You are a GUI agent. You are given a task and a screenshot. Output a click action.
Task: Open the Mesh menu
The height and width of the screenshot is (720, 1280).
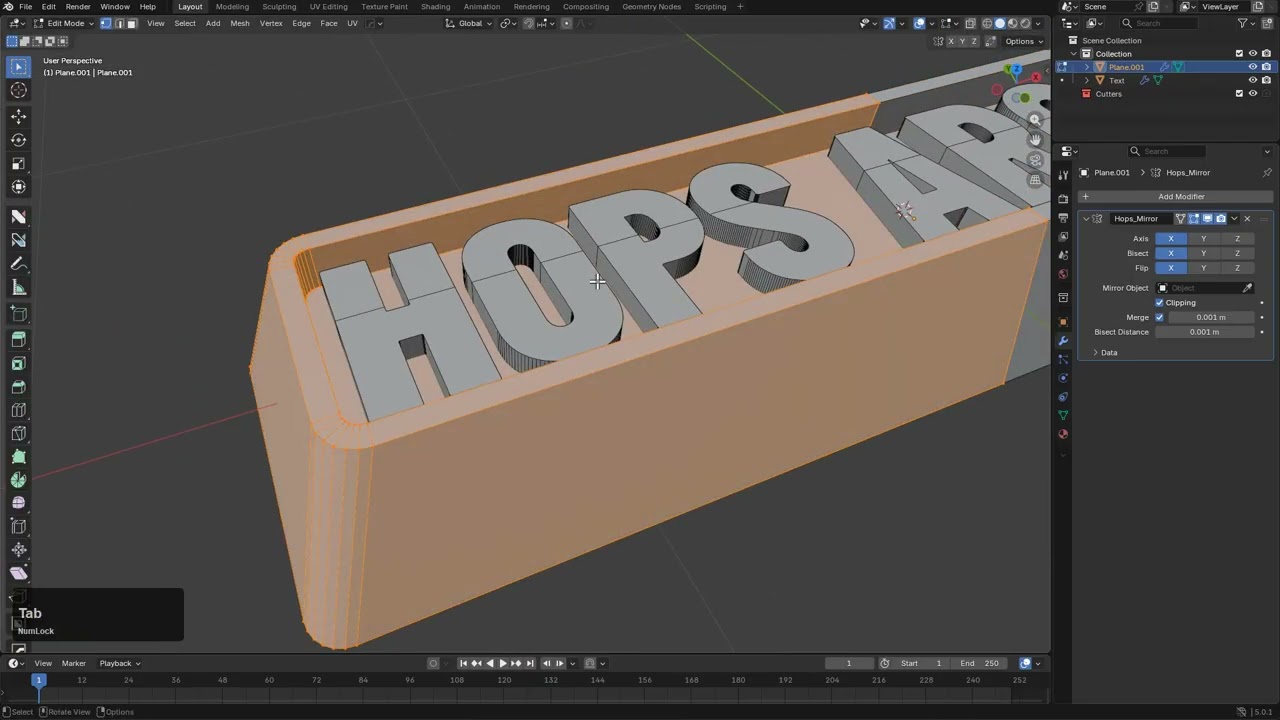(240, 23)
